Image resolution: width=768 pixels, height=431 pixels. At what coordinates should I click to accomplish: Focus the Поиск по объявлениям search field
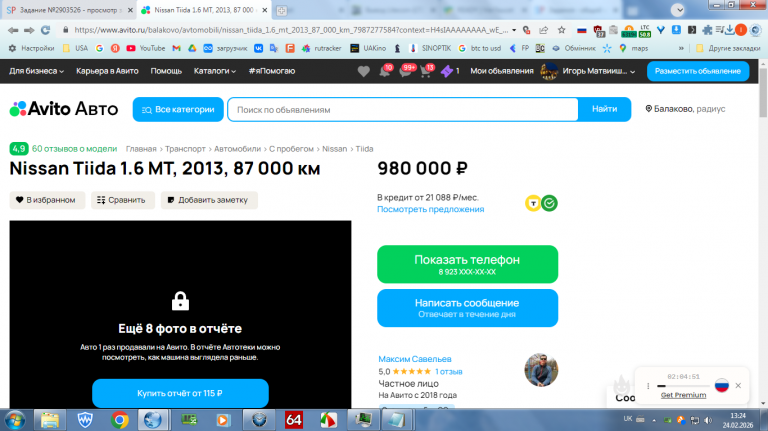(x=403, y=110)
